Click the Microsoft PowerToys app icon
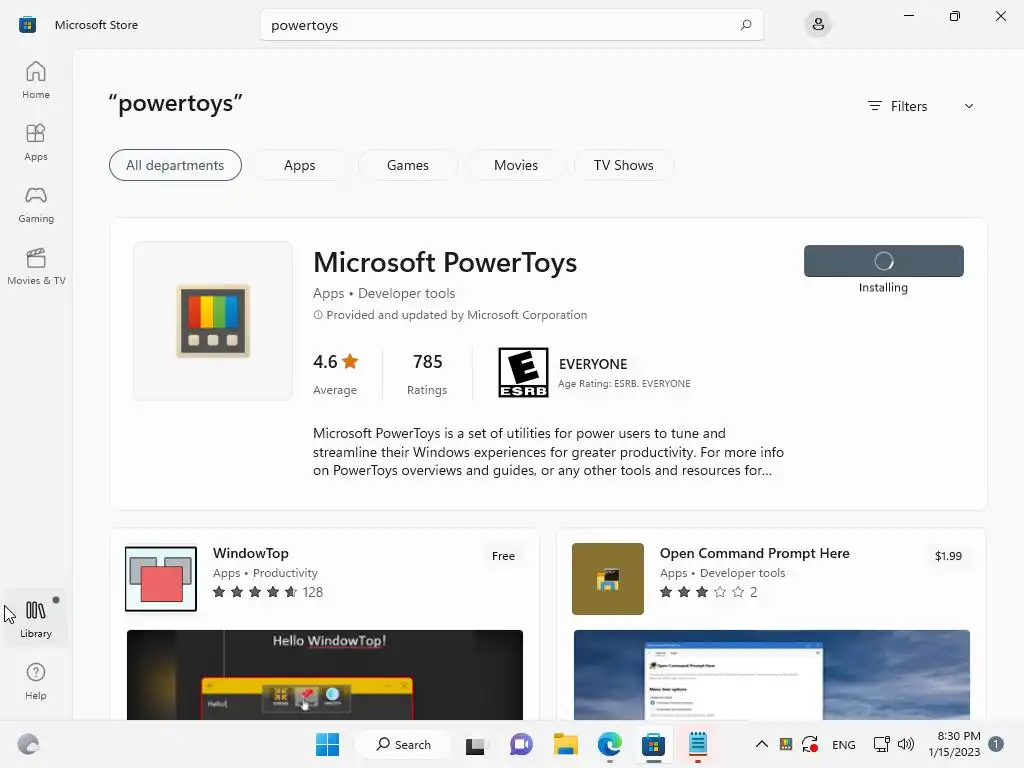This screenshot has height=768, width=1024. click(x=213, y=321)
